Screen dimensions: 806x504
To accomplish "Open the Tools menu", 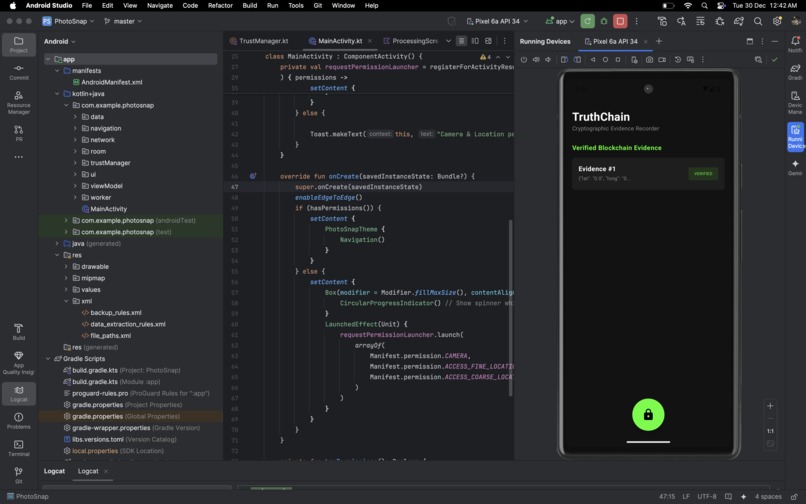I will [x=296, y=6].
